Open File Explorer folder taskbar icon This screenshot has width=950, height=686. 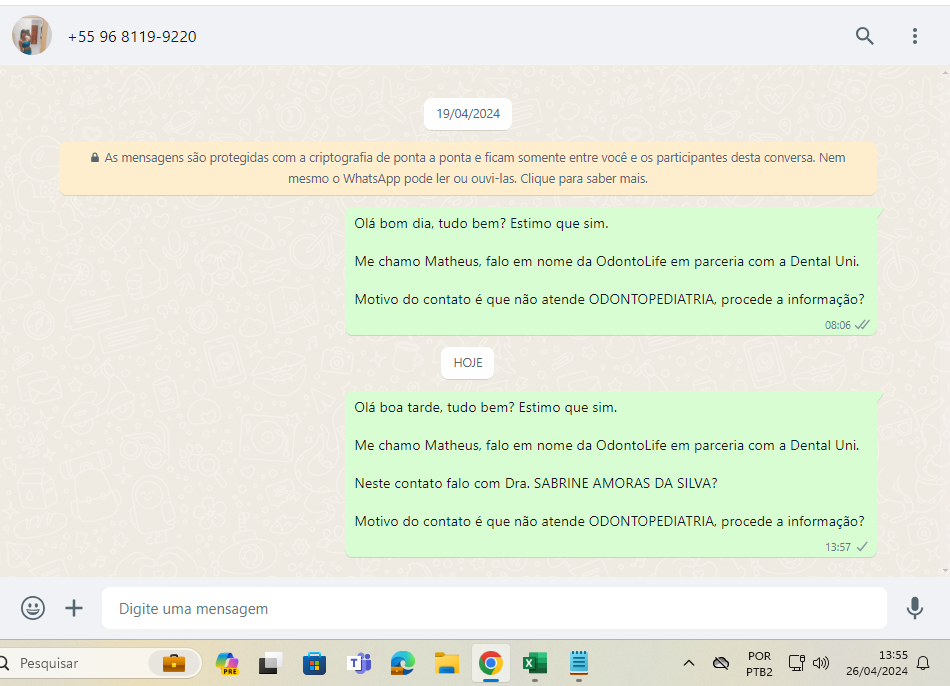[x=447, y=664]
